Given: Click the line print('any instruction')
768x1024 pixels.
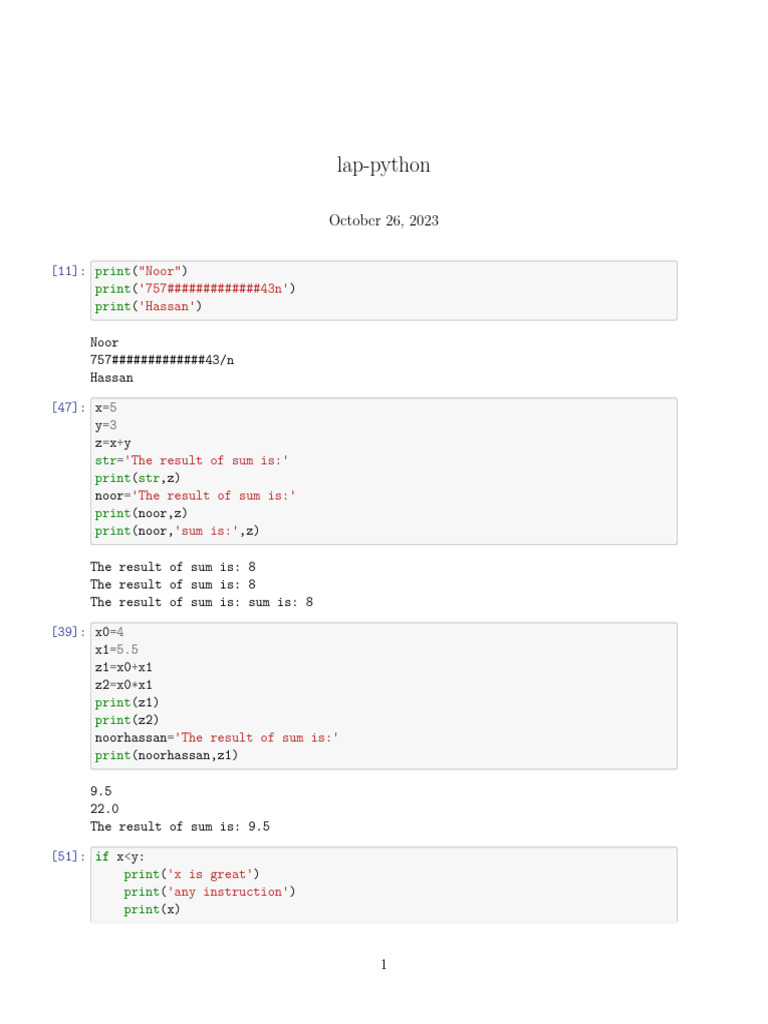Looking at the screenshot, I should coord(210,892).
